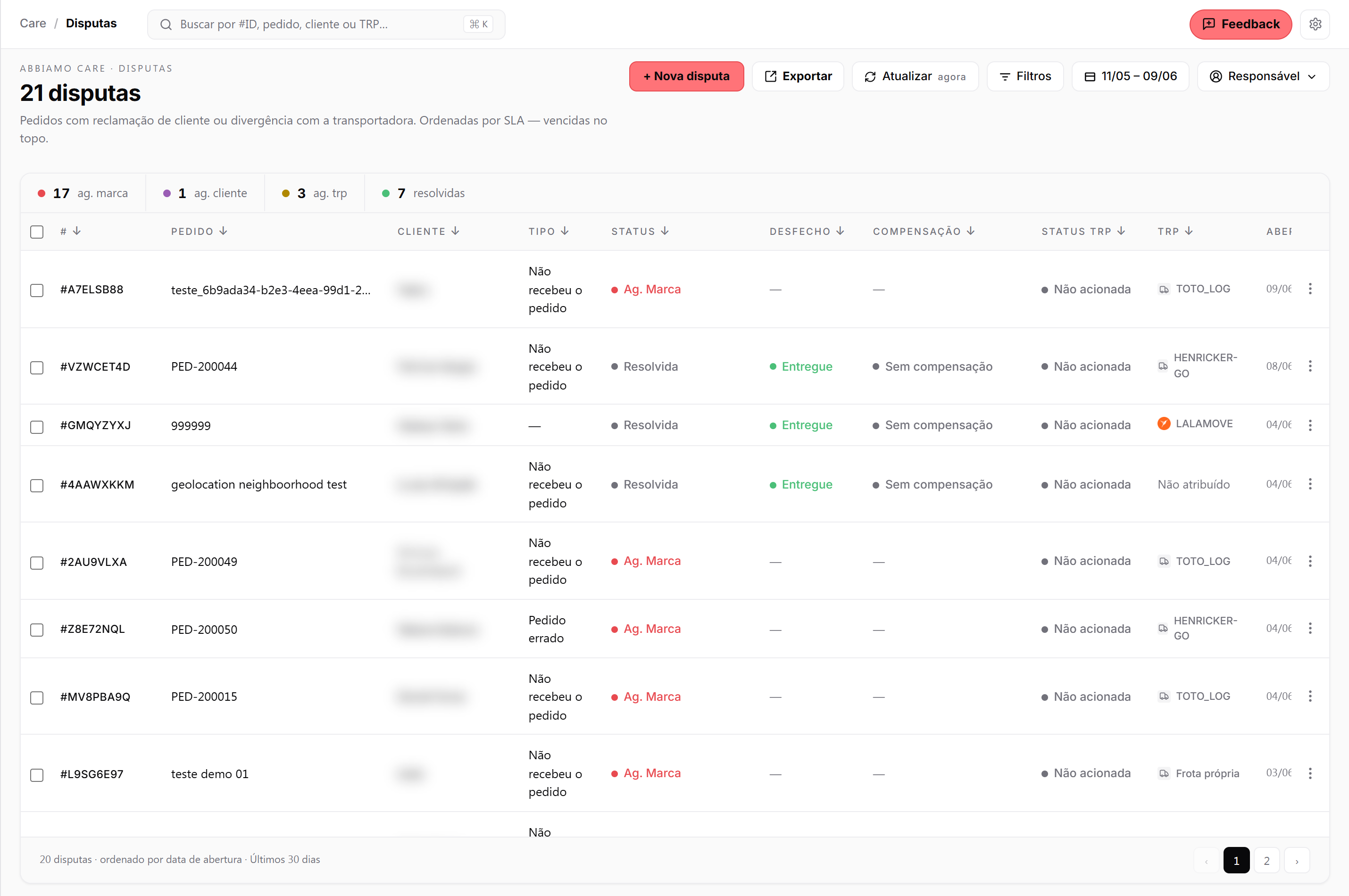Sort by TIPO column
The image size is (1349, 896).
coord(549,231)
